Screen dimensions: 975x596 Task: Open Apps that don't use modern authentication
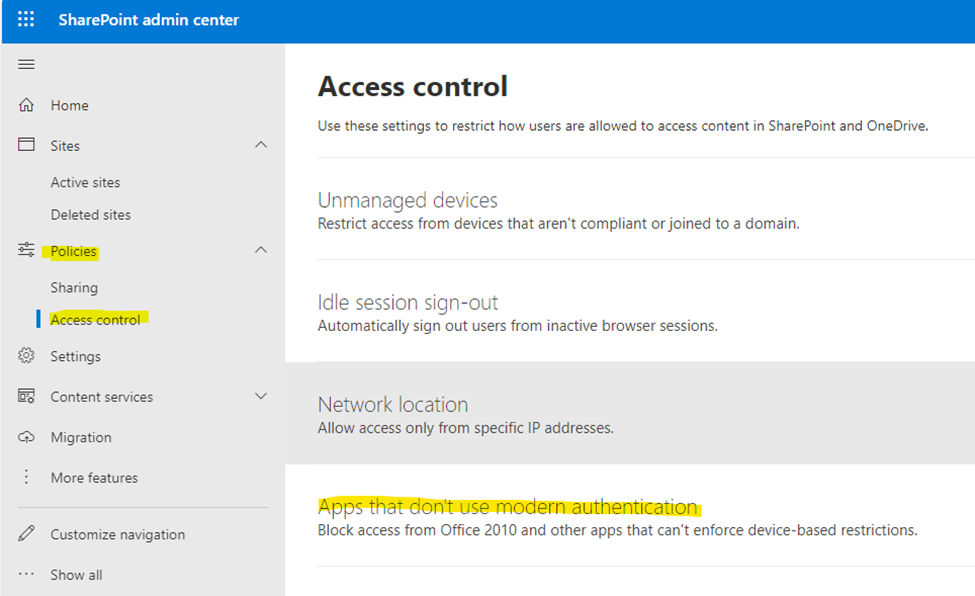point(507,507)
